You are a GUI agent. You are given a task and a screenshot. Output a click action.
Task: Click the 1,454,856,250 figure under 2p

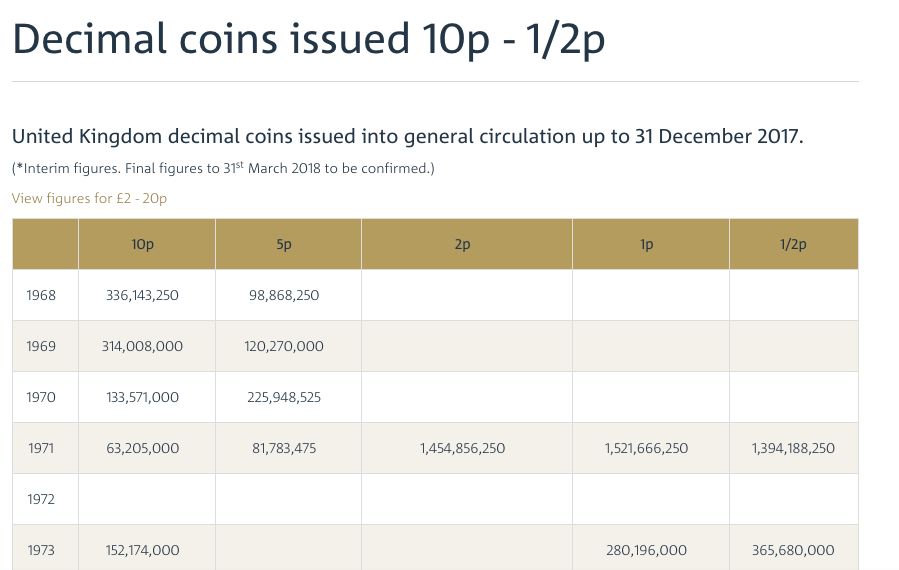[x=462, y=448]
